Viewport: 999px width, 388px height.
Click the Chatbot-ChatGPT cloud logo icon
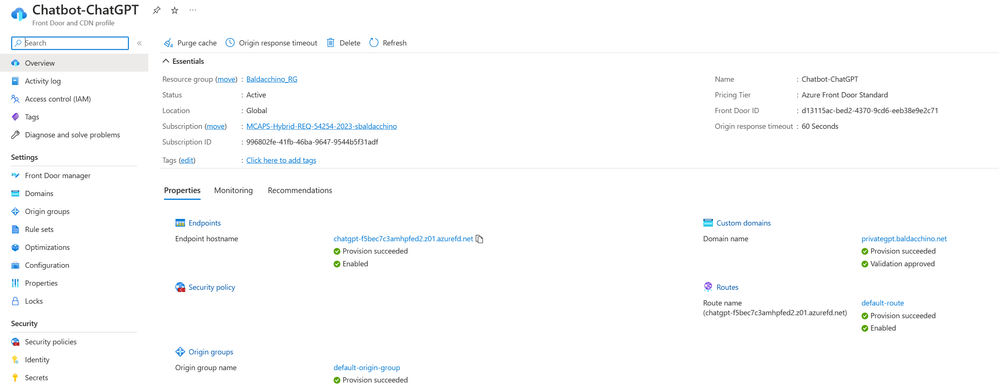18,14
